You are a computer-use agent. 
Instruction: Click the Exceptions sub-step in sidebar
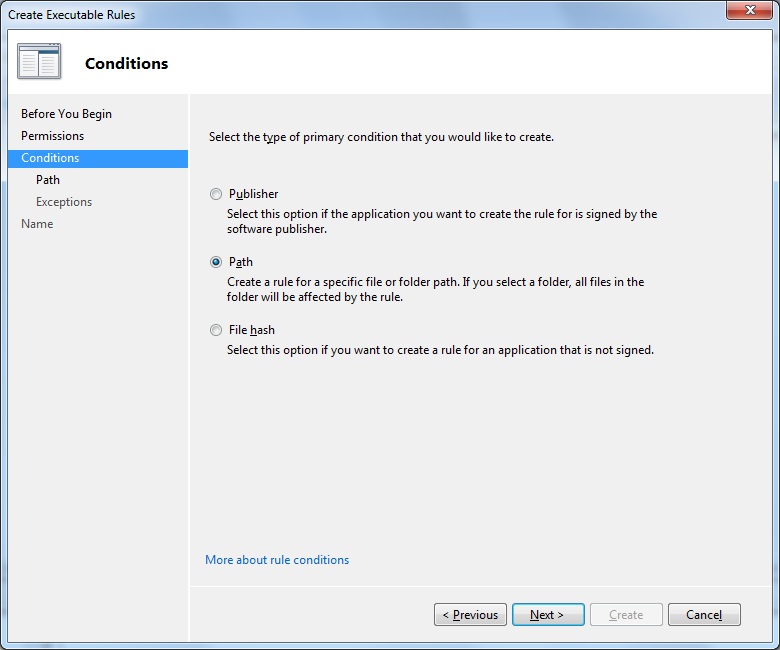click(x=64, y=202)
